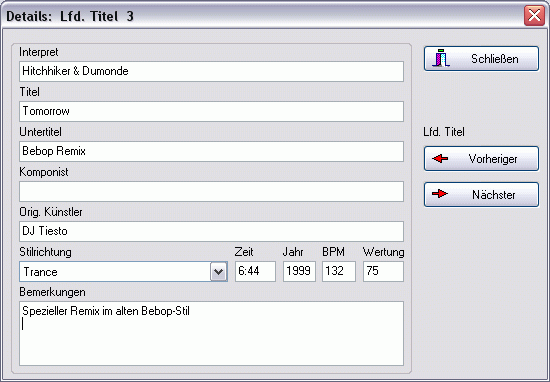Click the Interpret field with Hitchhiker & Dumonde
Viewport: 550px width, 382px height.
(x=212, y=72)
